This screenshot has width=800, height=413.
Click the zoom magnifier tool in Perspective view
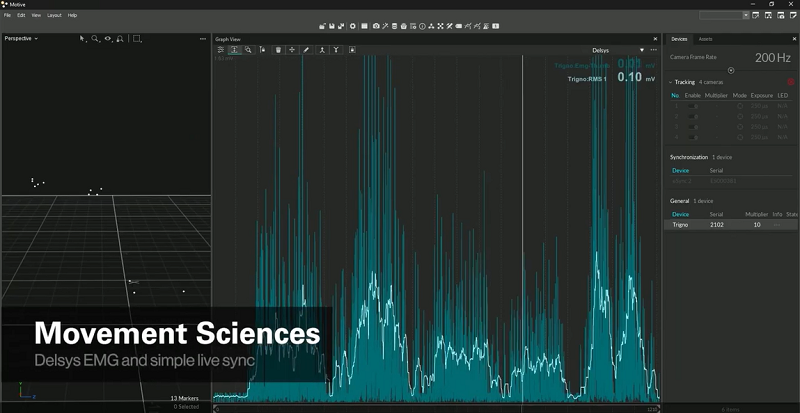pyautogui.click(x=96, y=38)
